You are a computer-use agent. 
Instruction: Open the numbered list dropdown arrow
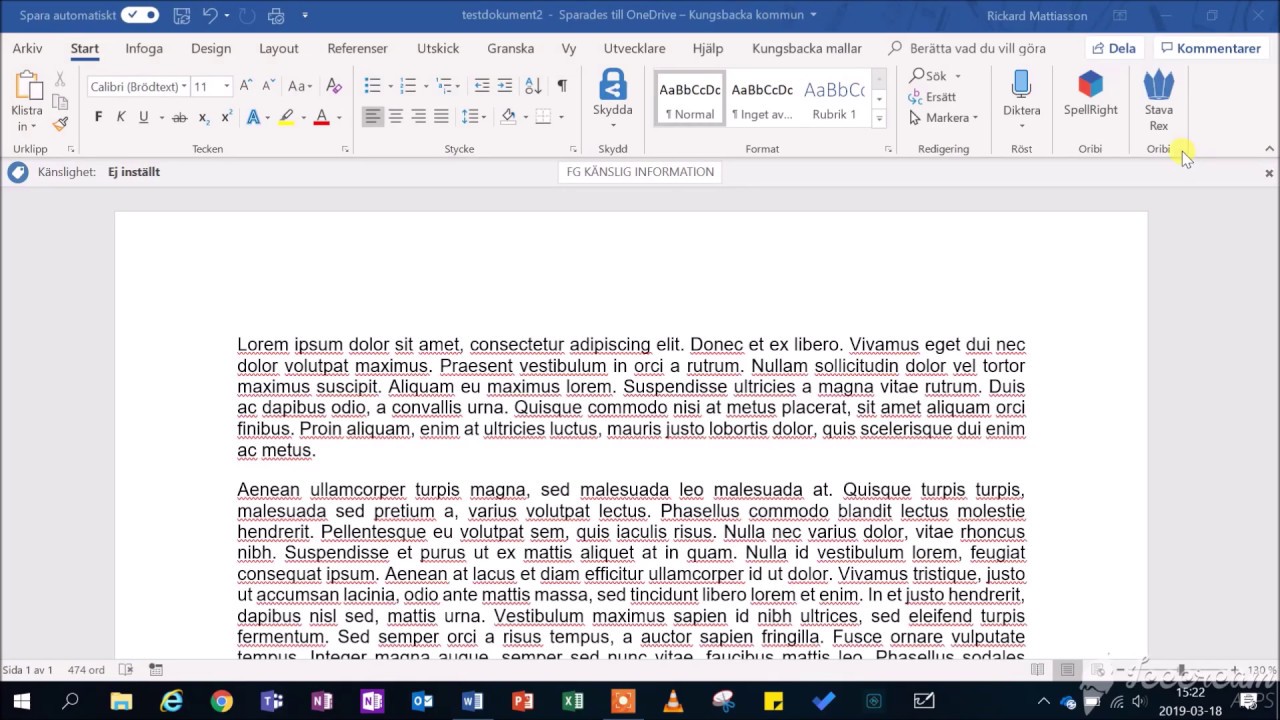tap(425, 87)
